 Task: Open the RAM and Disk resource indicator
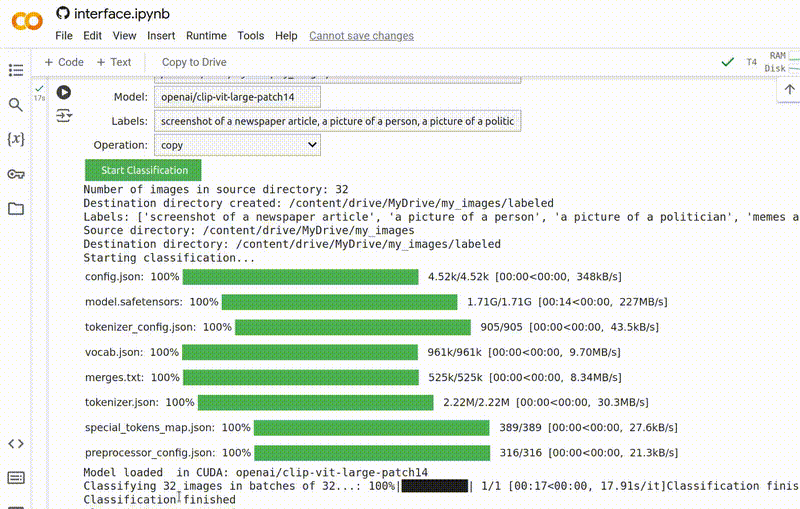click(x=776, y=62)
